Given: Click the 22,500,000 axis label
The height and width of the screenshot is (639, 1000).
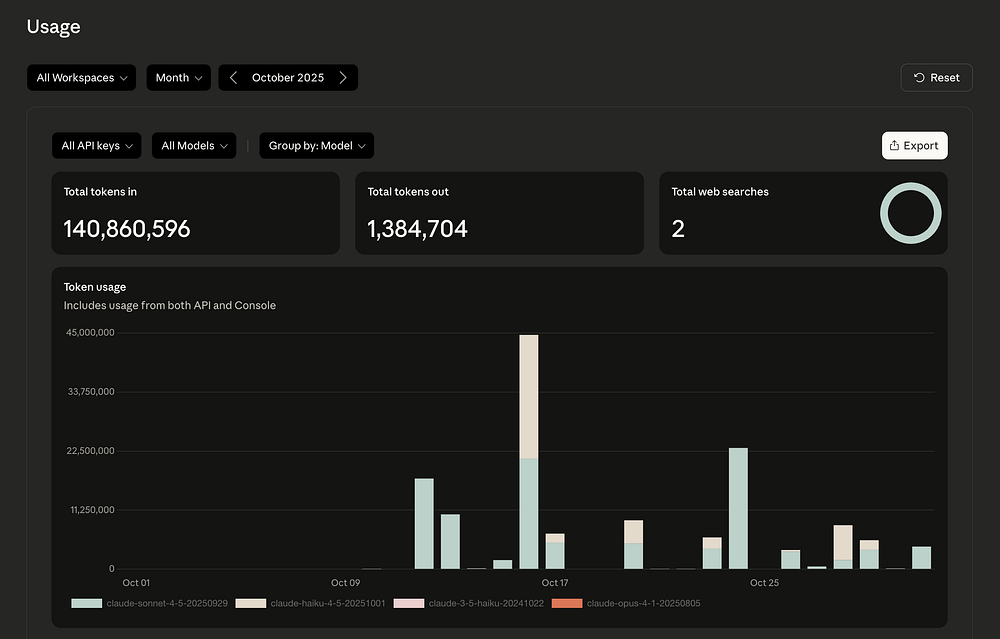Looking at the screenshot, I should 91,451.
